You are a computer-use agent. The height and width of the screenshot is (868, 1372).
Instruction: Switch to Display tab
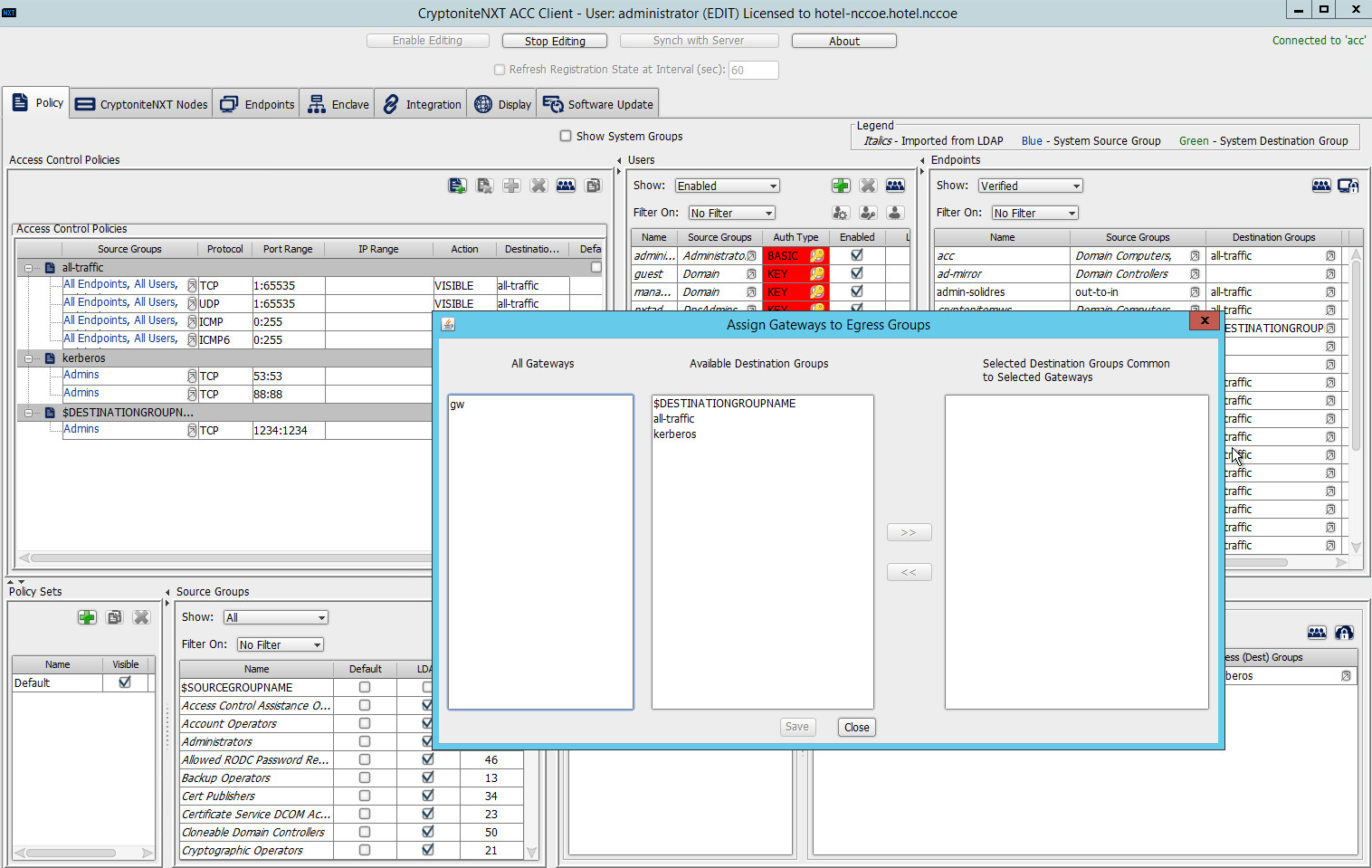[x=503, y=104]
